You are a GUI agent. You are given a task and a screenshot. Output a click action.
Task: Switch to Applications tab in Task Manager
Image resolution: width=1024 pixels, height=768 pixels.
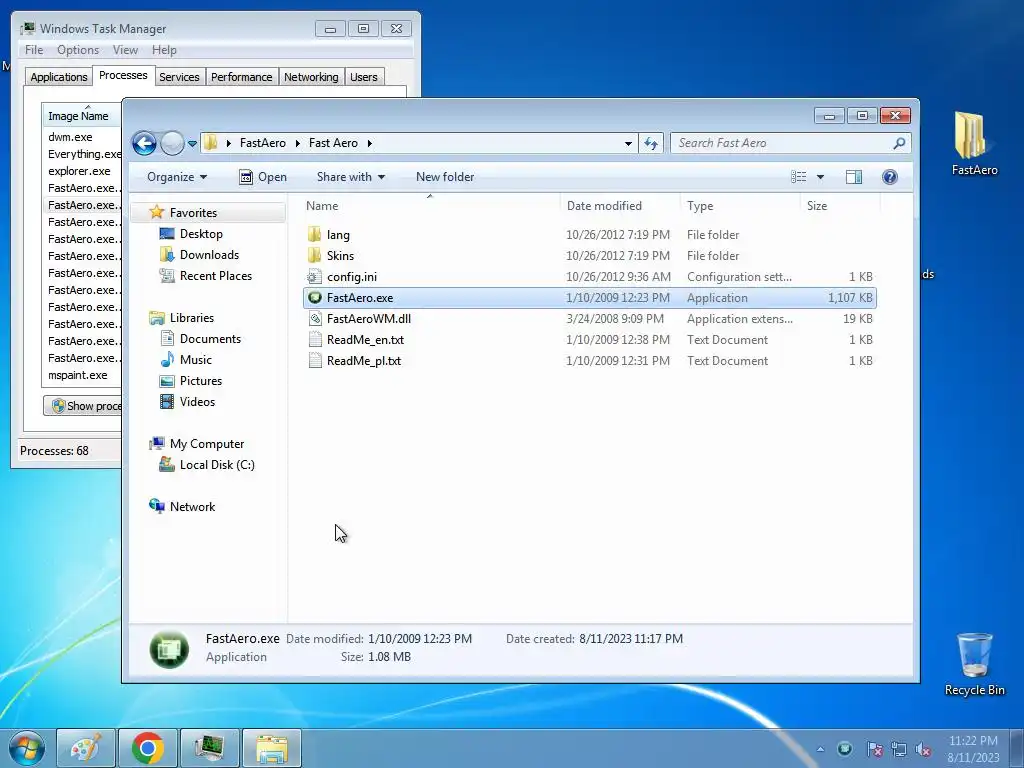point(59,77)
